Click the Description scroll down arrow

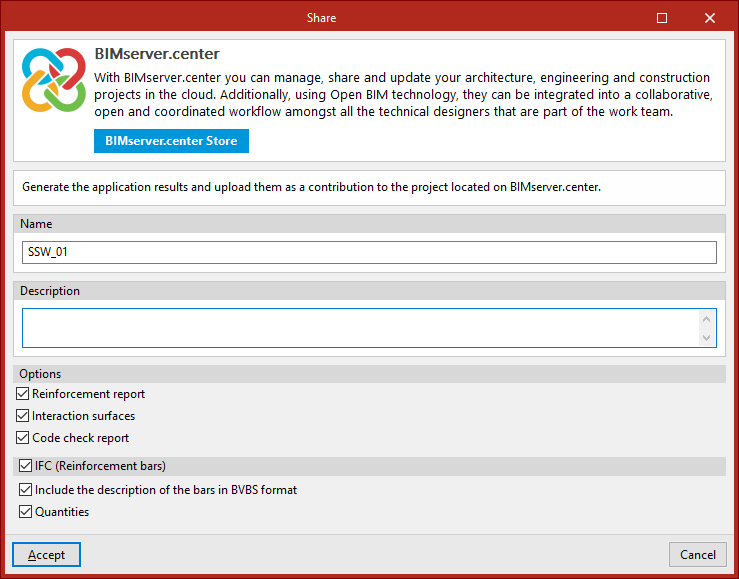(x=706, y=337)
